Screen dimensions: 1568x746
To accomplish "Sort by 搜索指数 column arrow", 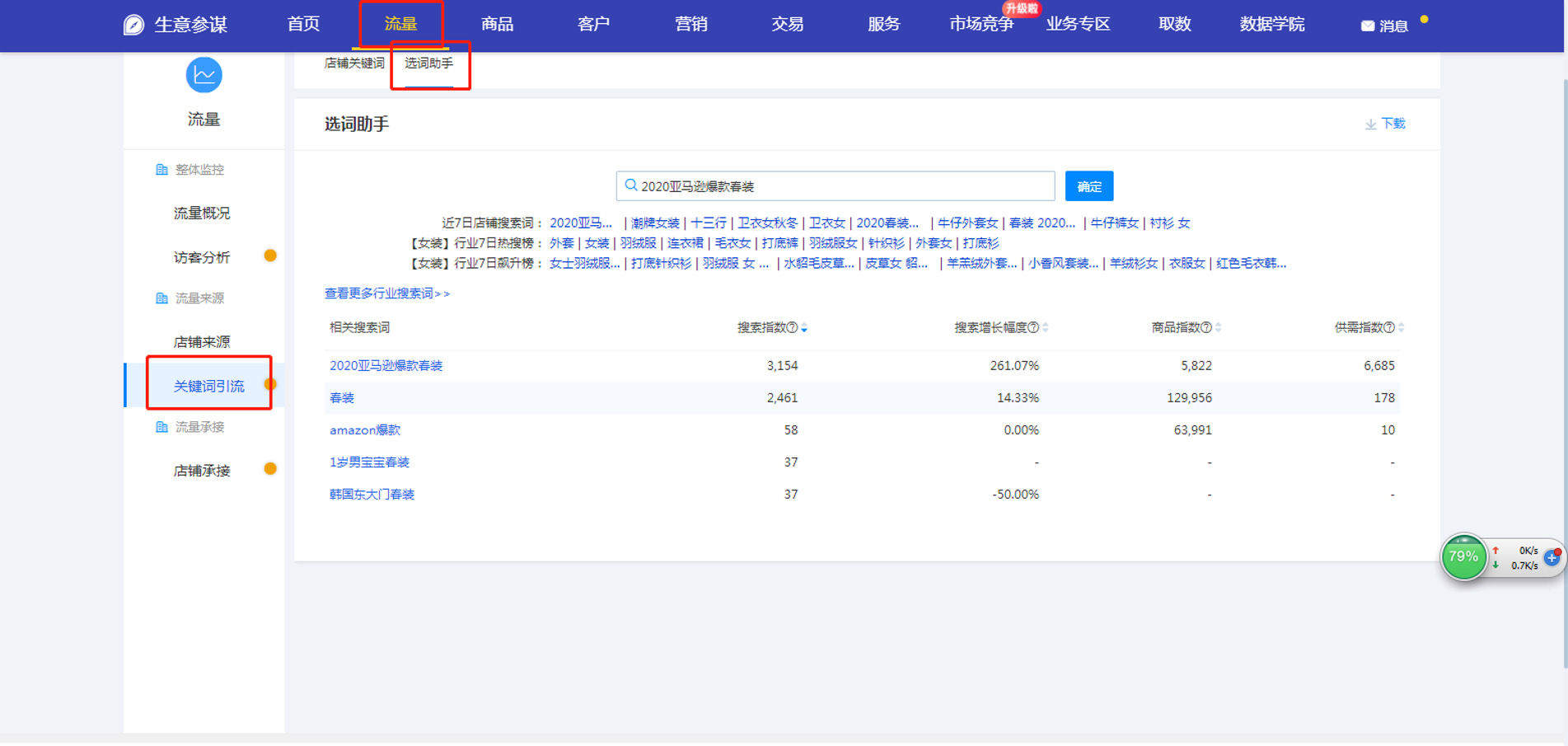I will point(804,328).
